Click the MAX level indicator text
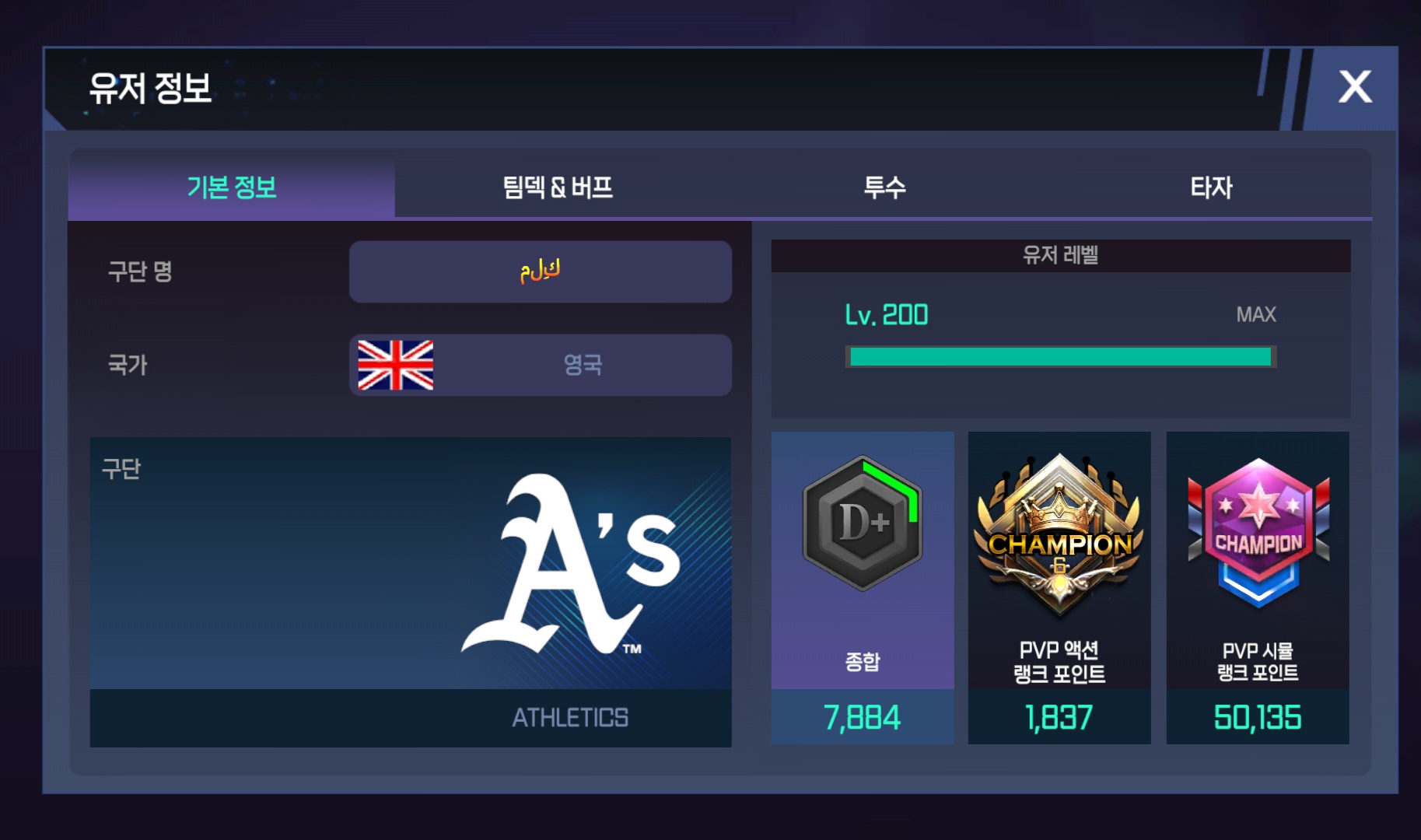The height and width of the screenshot is (840, 1421). point(1256,314)
